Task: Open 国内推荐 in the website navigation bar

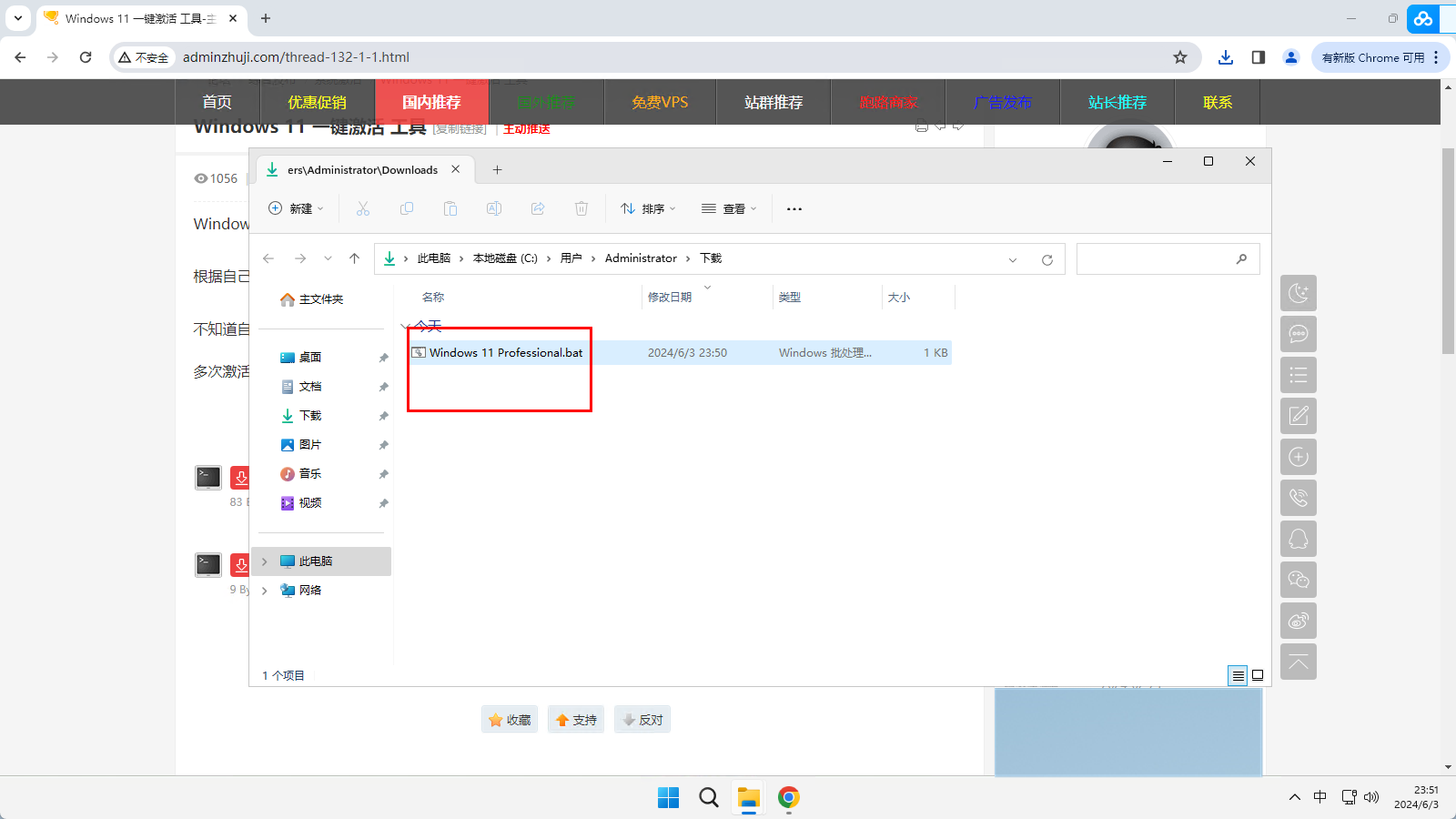Action: (x=432, y=102)
